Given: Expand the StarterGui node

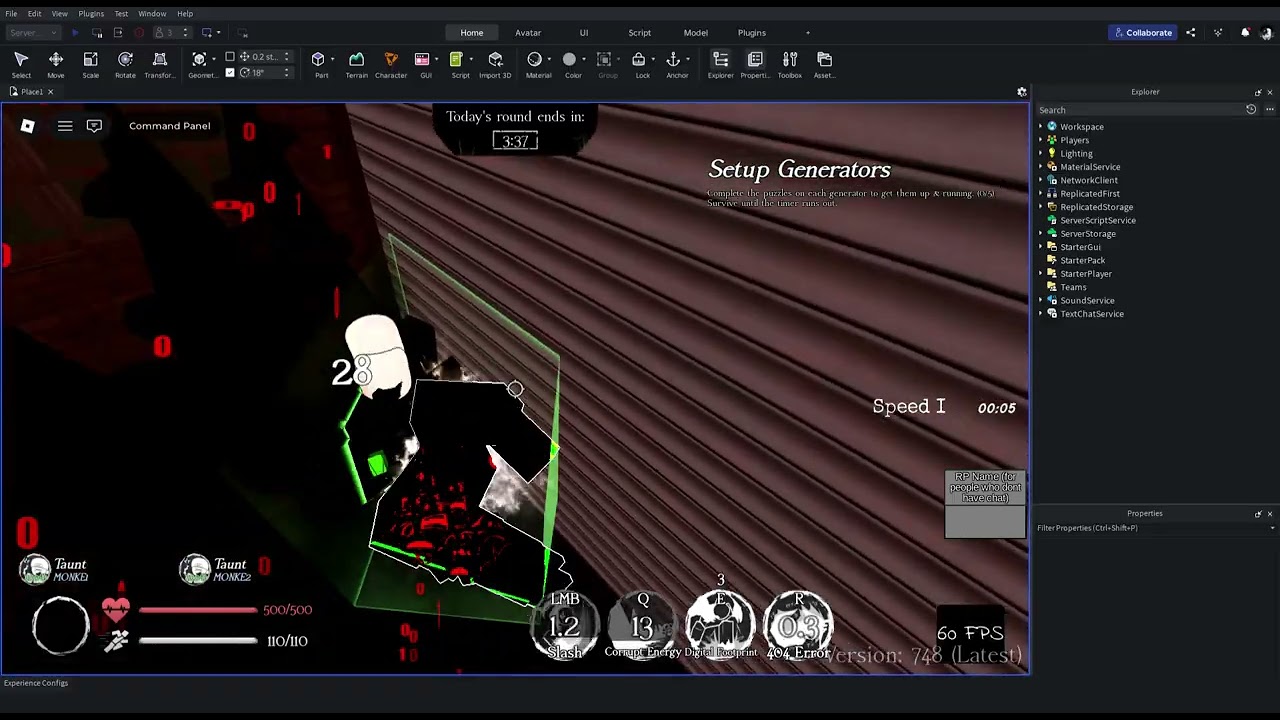Looking at the screenshot, I should pos(1040,247).
